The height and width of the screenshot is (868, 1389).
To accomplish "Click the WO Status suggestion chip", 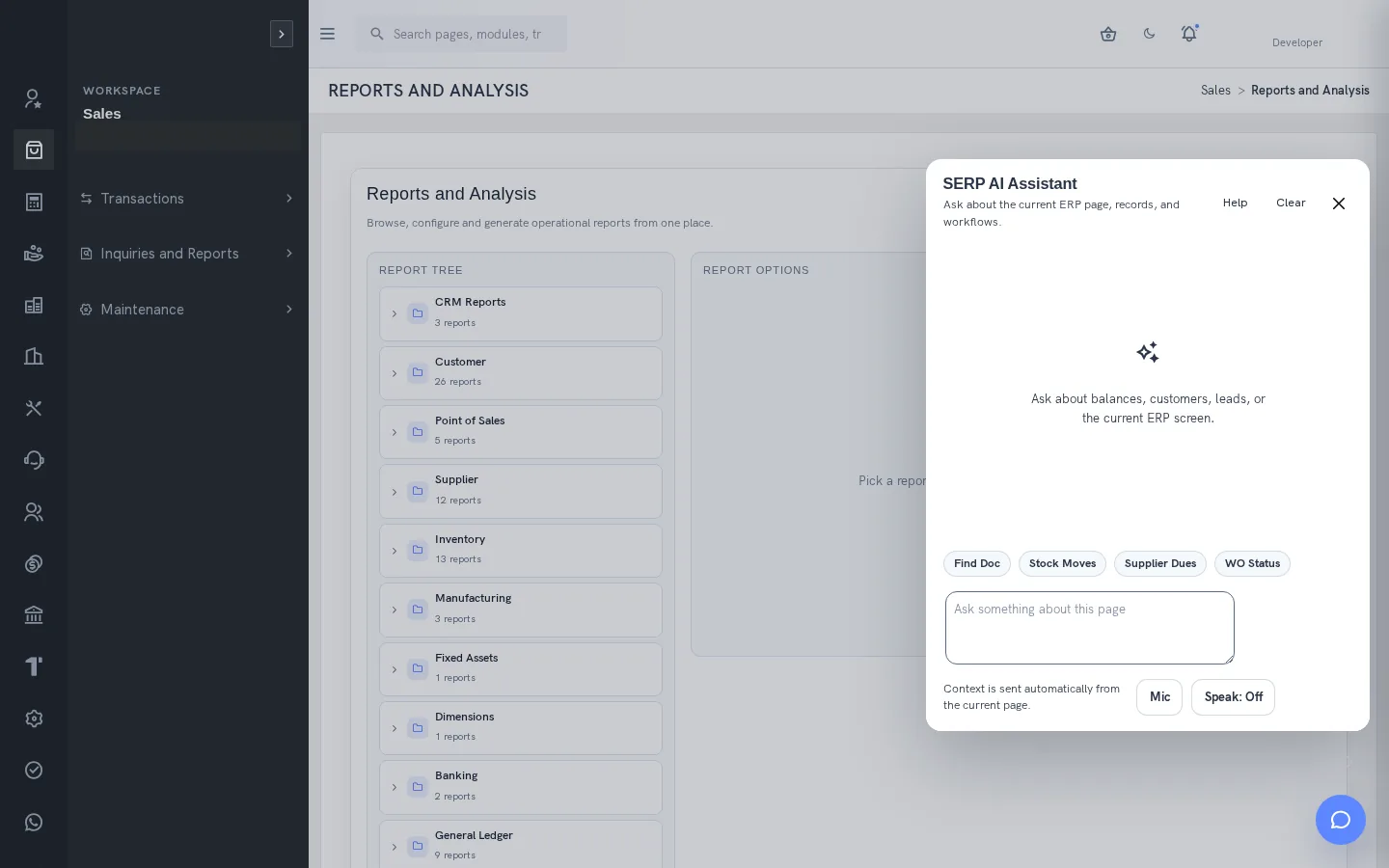I will (1252, 564).
